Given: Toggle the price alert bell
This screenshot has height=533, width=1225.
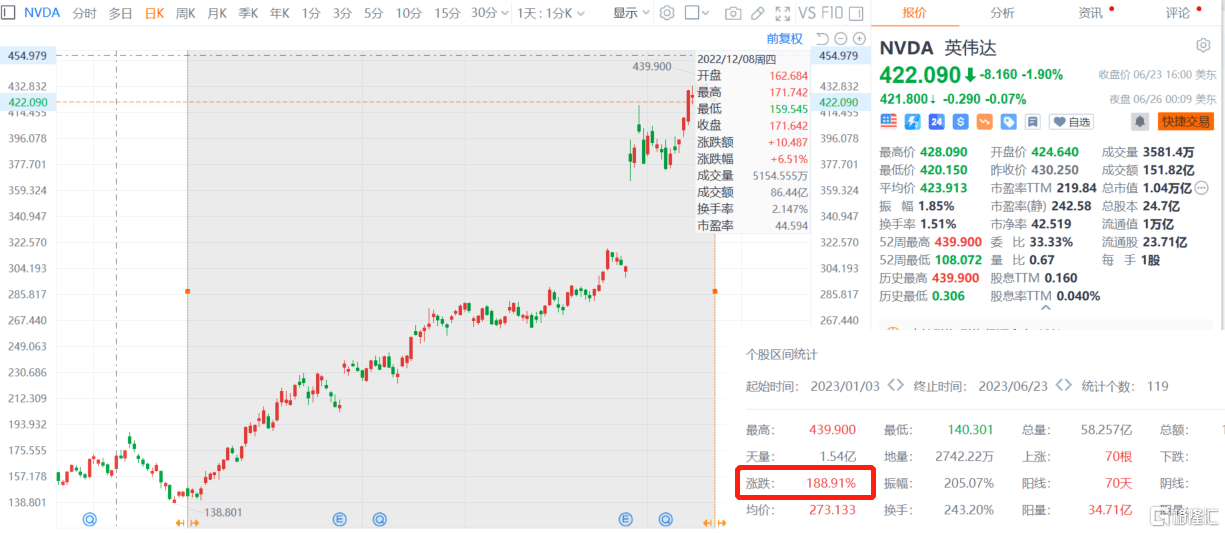Looking at the screenshot, I should pyautogui.click(x=1139, y=122).
